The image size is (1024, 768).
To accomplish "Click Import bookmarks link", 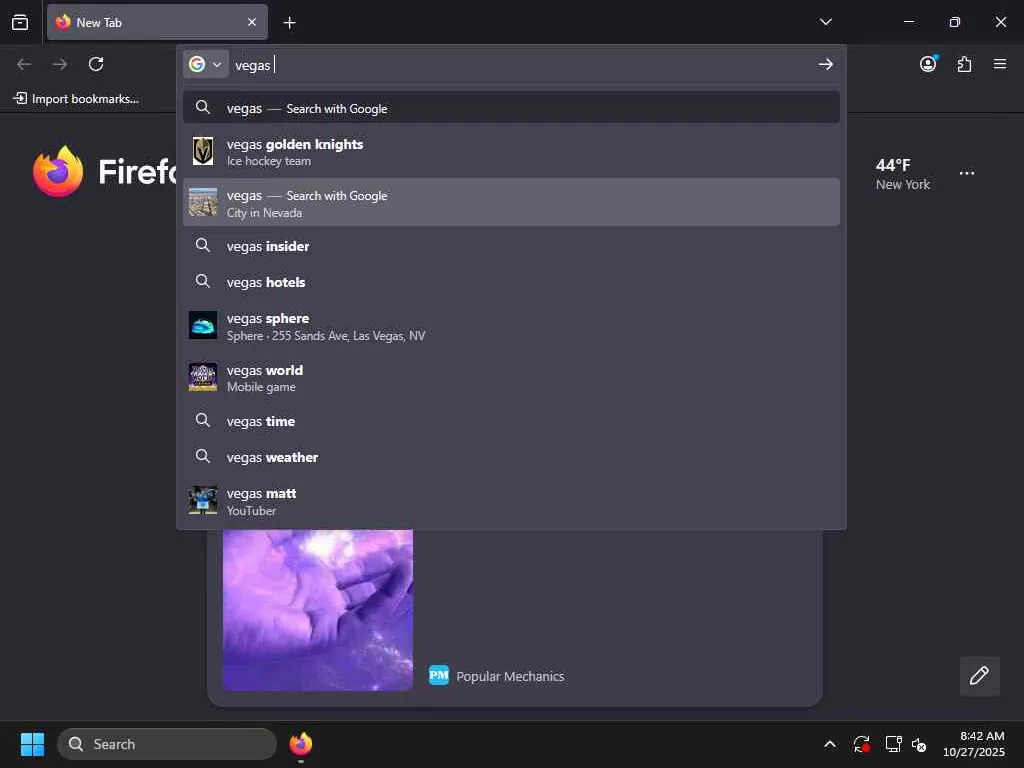I will pyautogui.click(x=76, y=99).
